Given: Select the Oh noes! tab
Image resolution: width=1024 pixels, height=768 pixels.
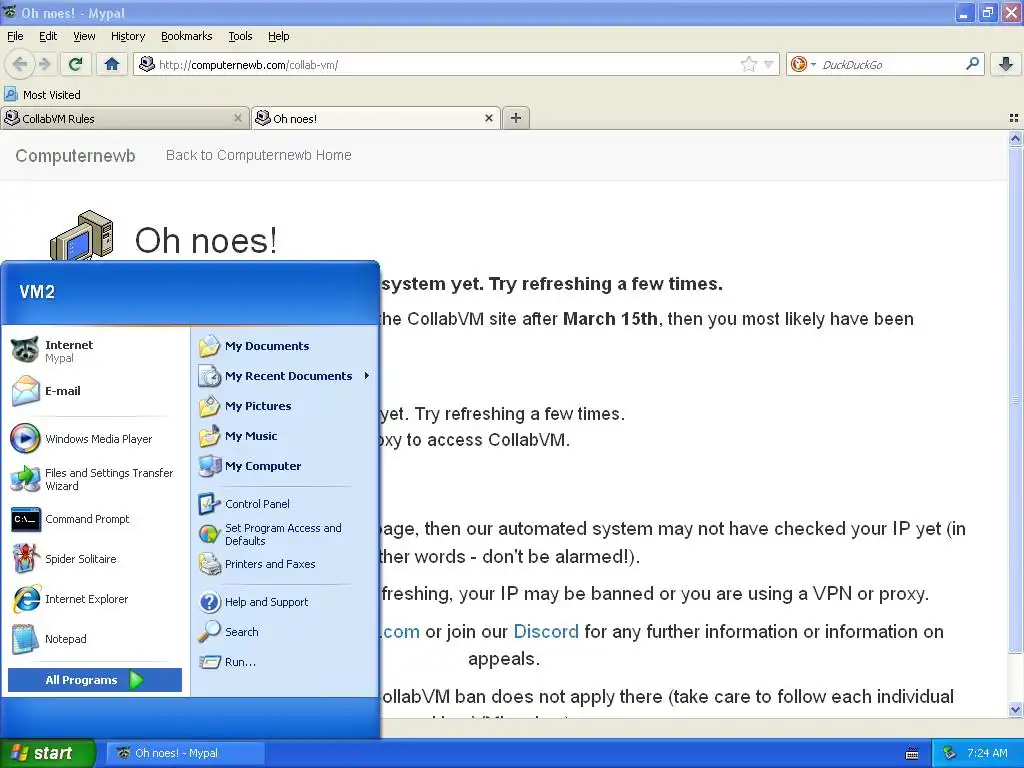Looking at the screenshot, I should (376, 118).
